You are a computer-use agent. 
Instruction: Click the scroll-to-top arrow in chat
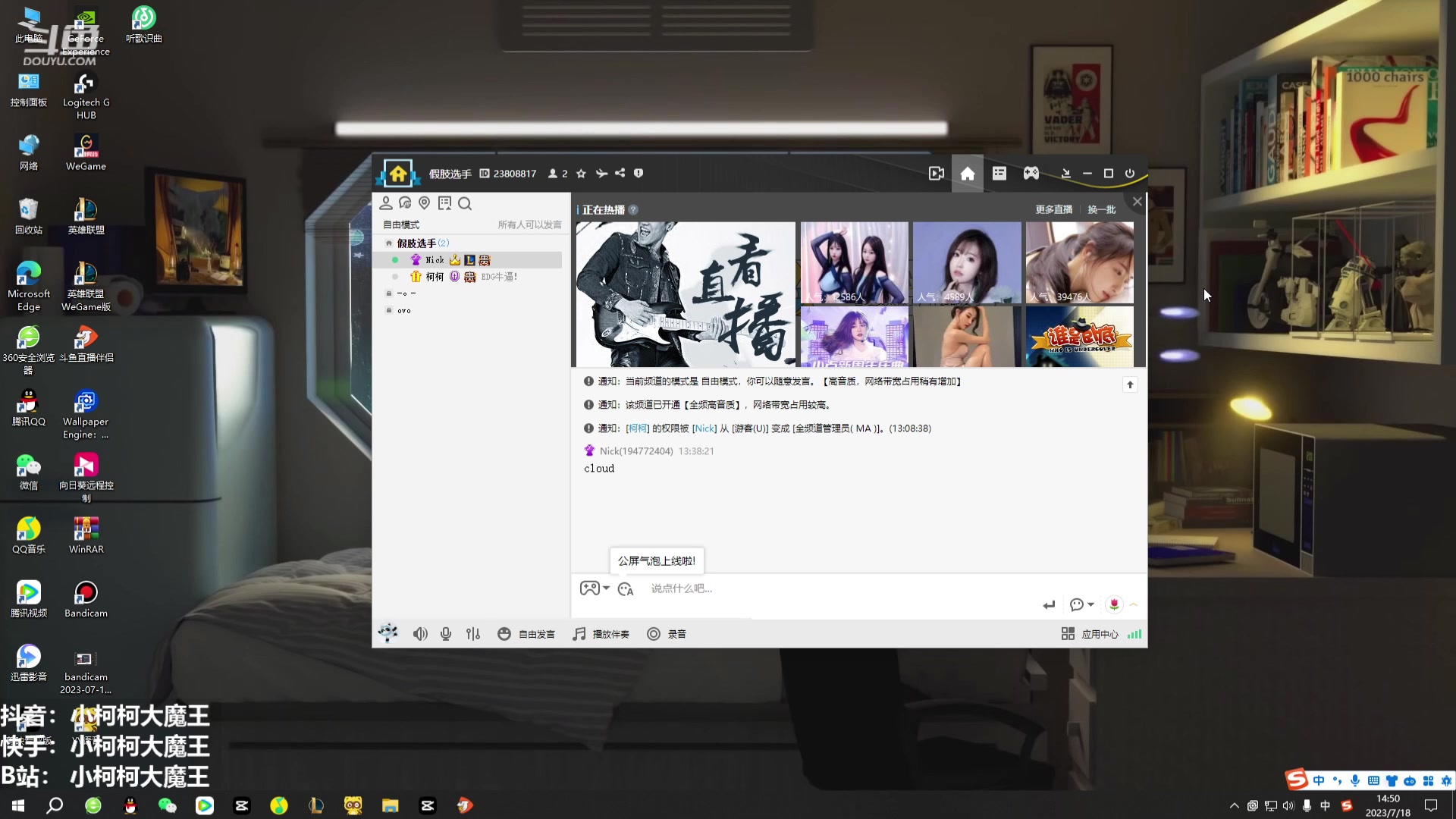1130,384
